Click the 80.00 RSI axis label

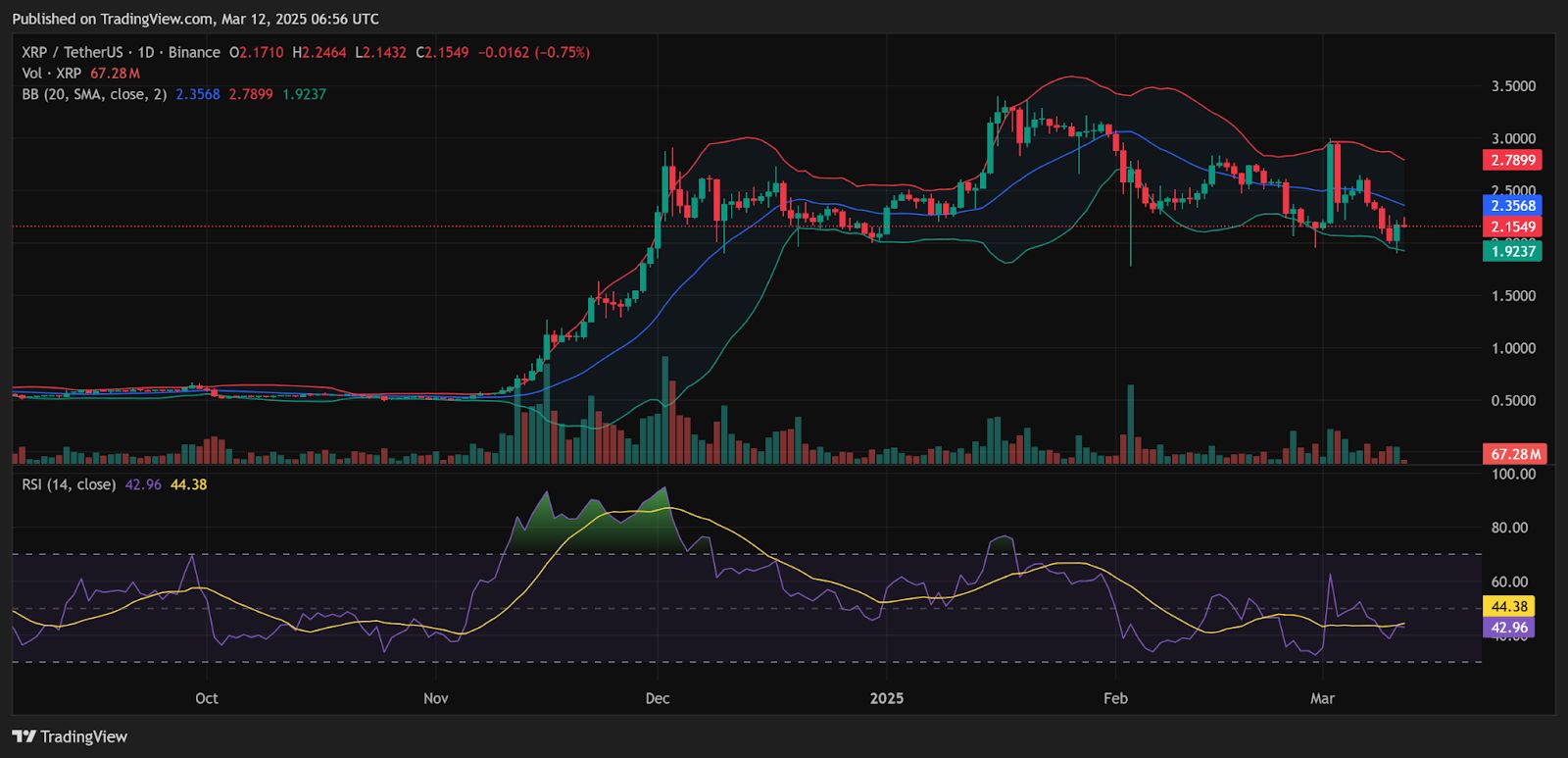point(1509,528)
